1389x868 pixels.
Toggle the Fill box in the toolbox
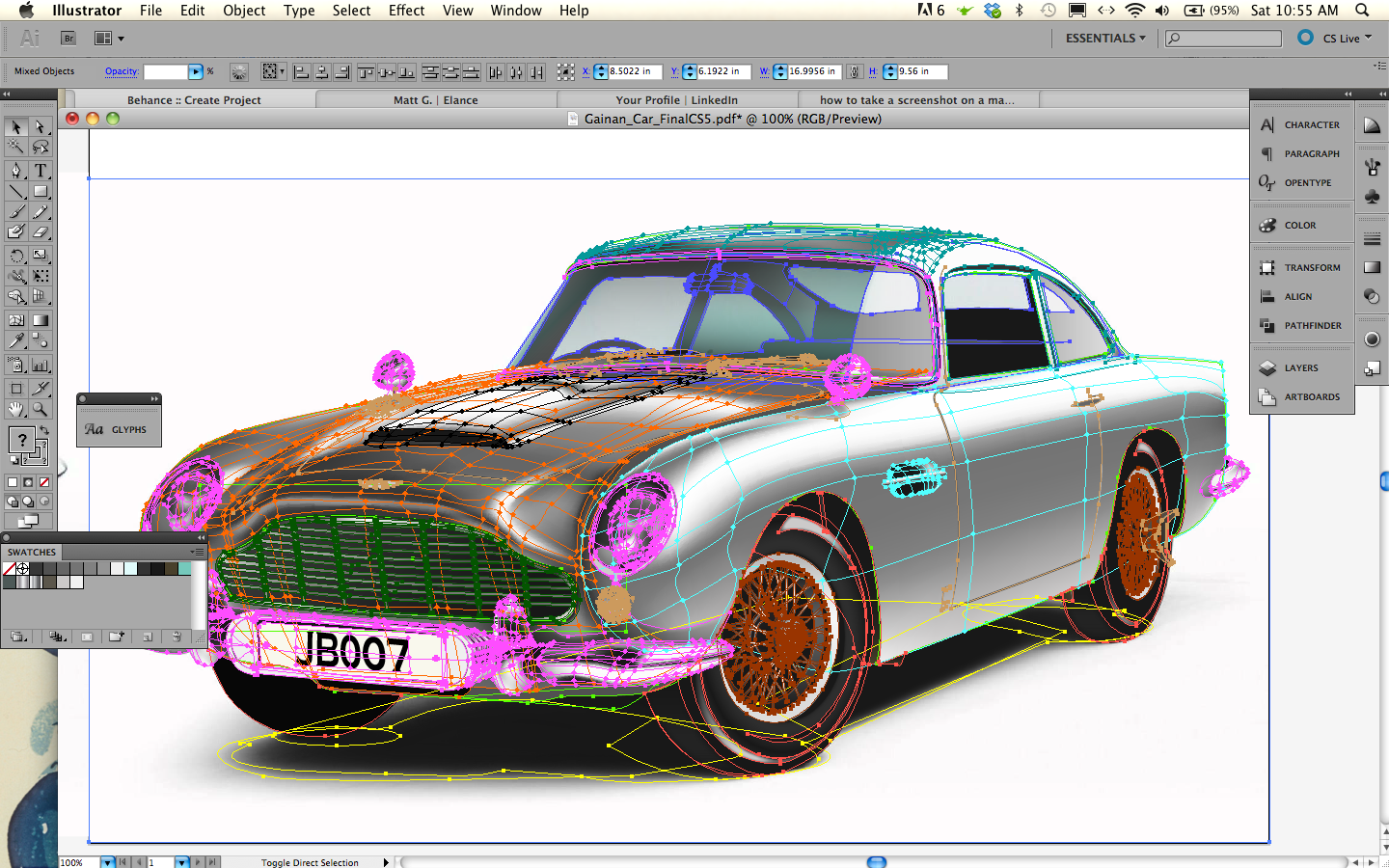click(x=21, y=440)
